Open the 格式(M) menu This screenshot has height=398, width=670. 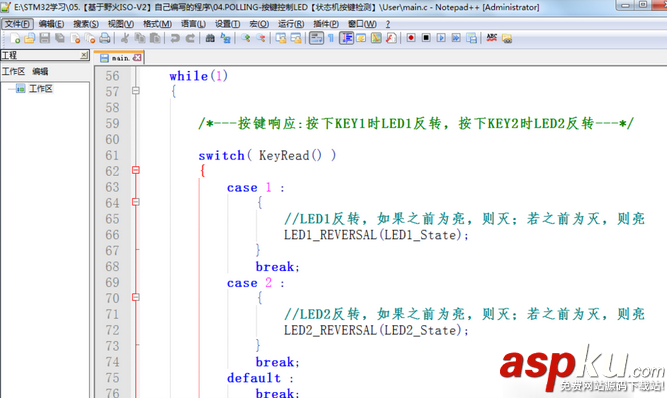[157, 24]
